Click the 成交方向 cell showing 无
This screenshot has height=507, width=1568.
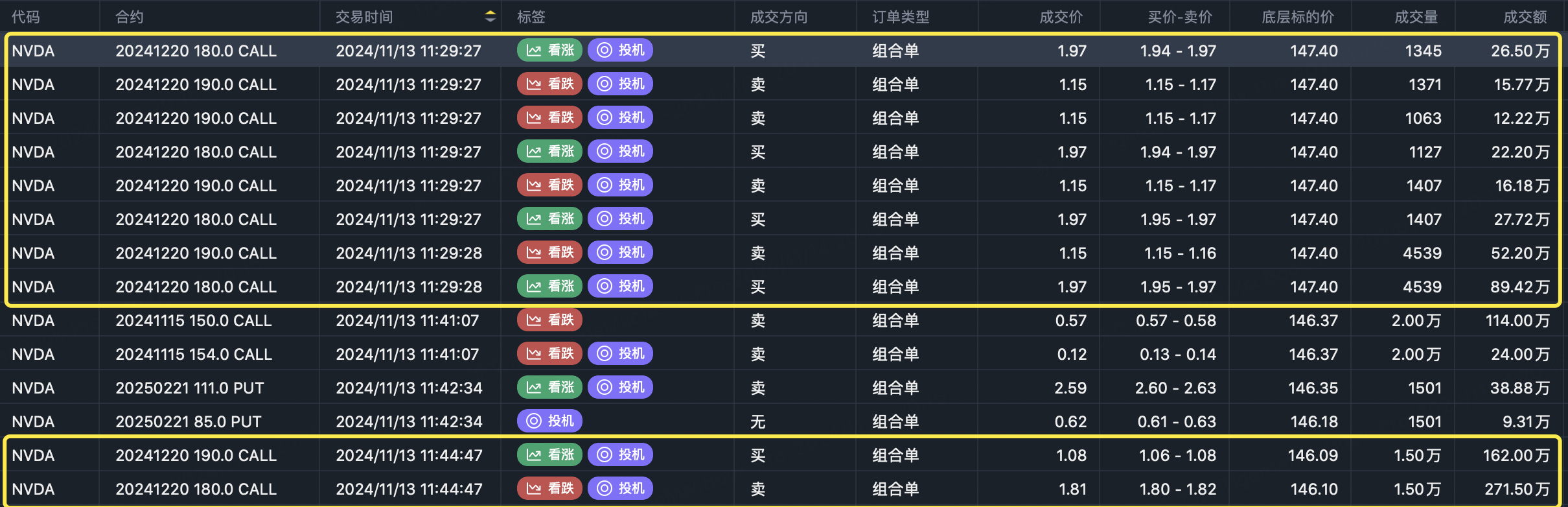(x=758, y=421)
